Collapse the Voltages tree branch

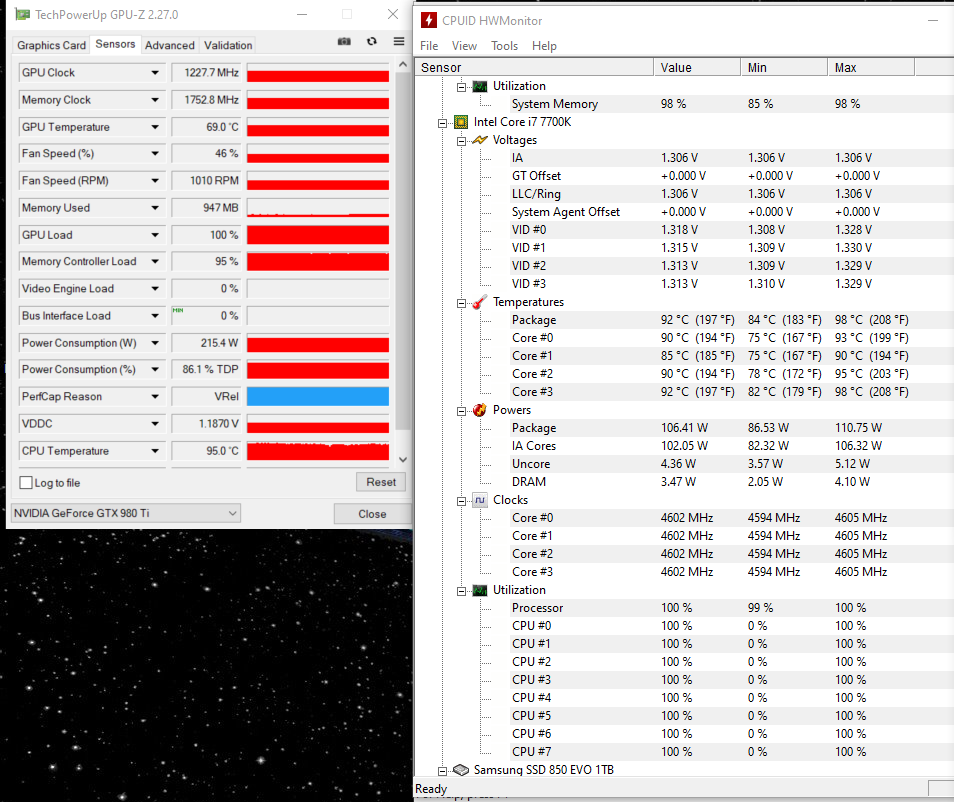[x=461, y=141]
